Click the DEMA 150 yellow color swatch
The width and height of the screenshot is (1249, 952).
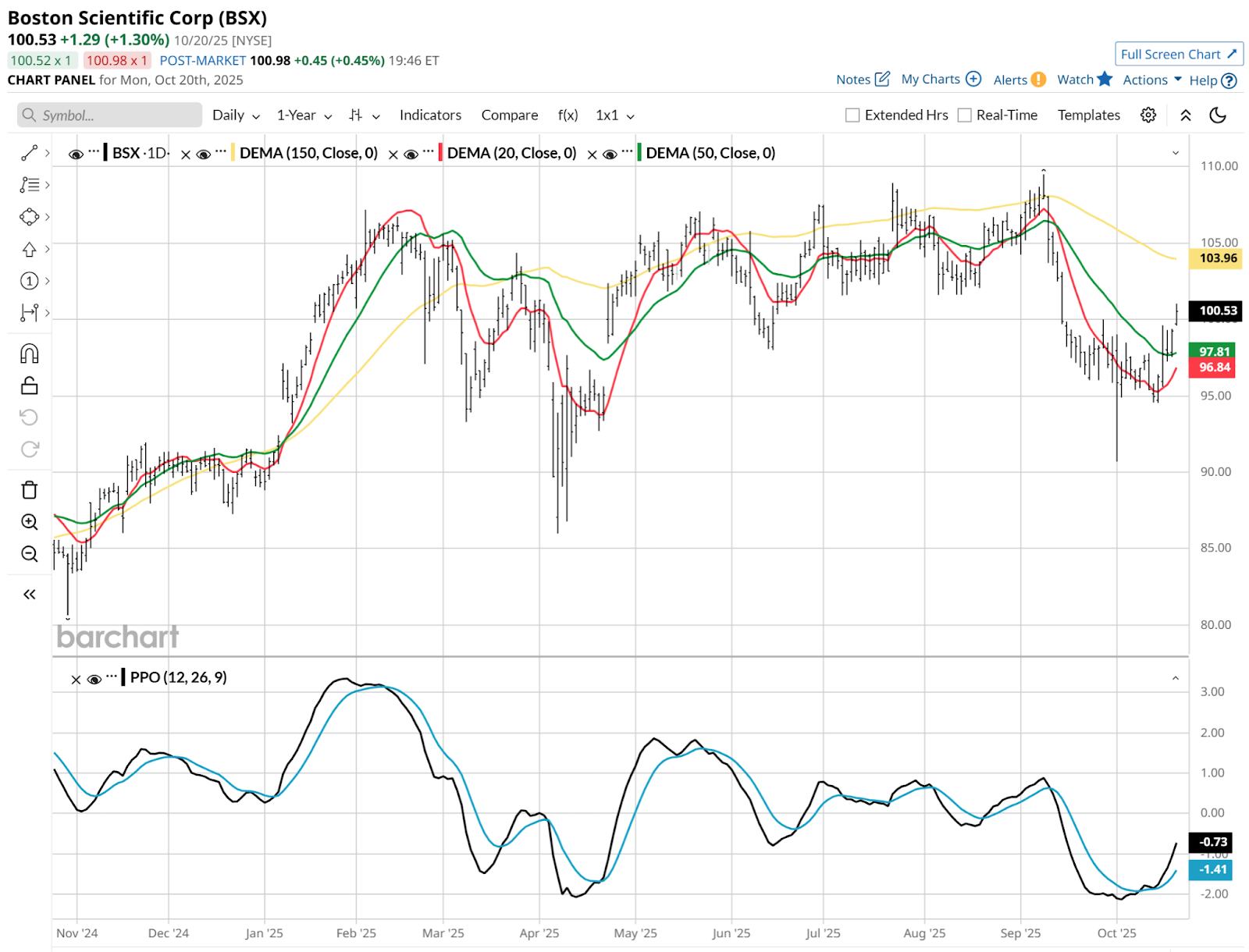pyautogui.click(x=233, y=153)
